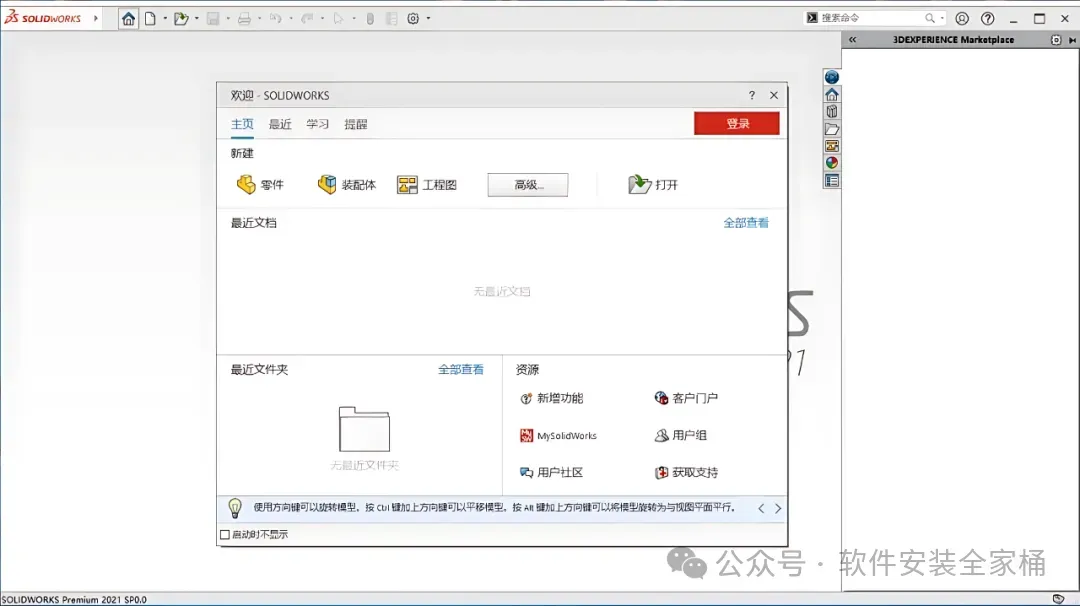This screenshot has width=1080, height=606.
Task: Open the search command type dropdown arrow
Action: pos(942,18)
